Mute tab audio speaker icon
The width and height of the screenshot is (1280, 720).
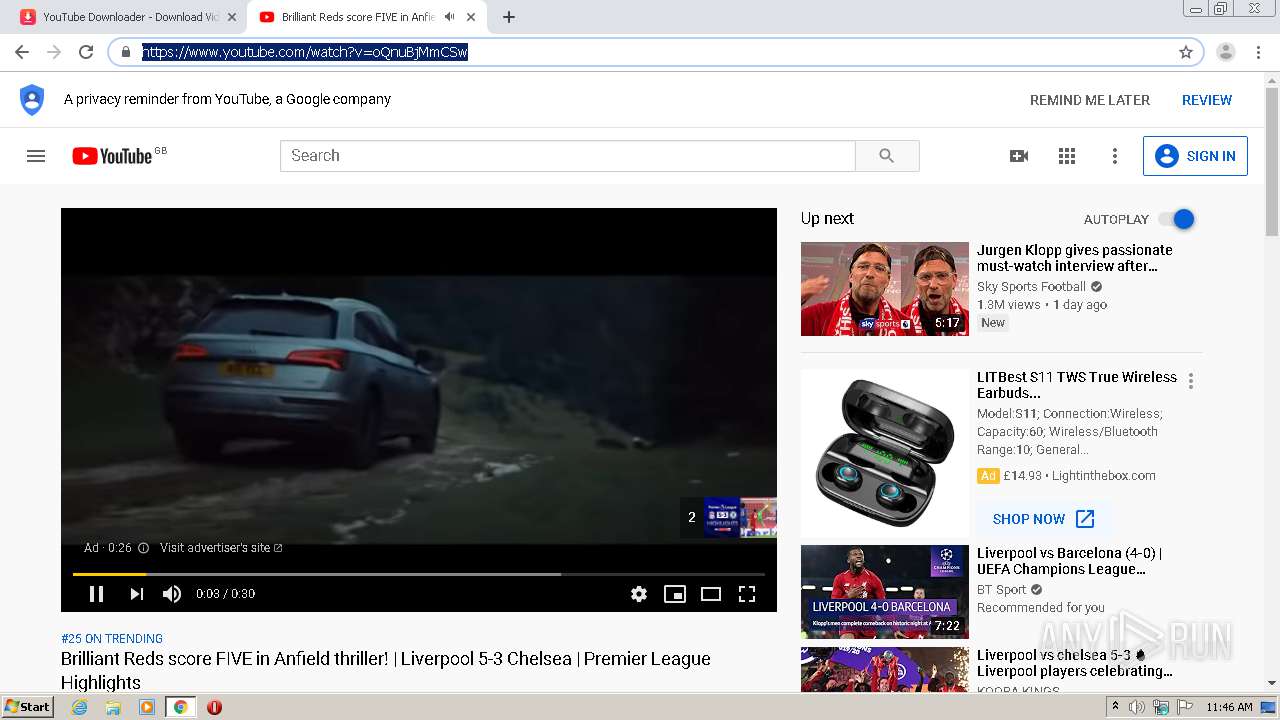point(450,17)
